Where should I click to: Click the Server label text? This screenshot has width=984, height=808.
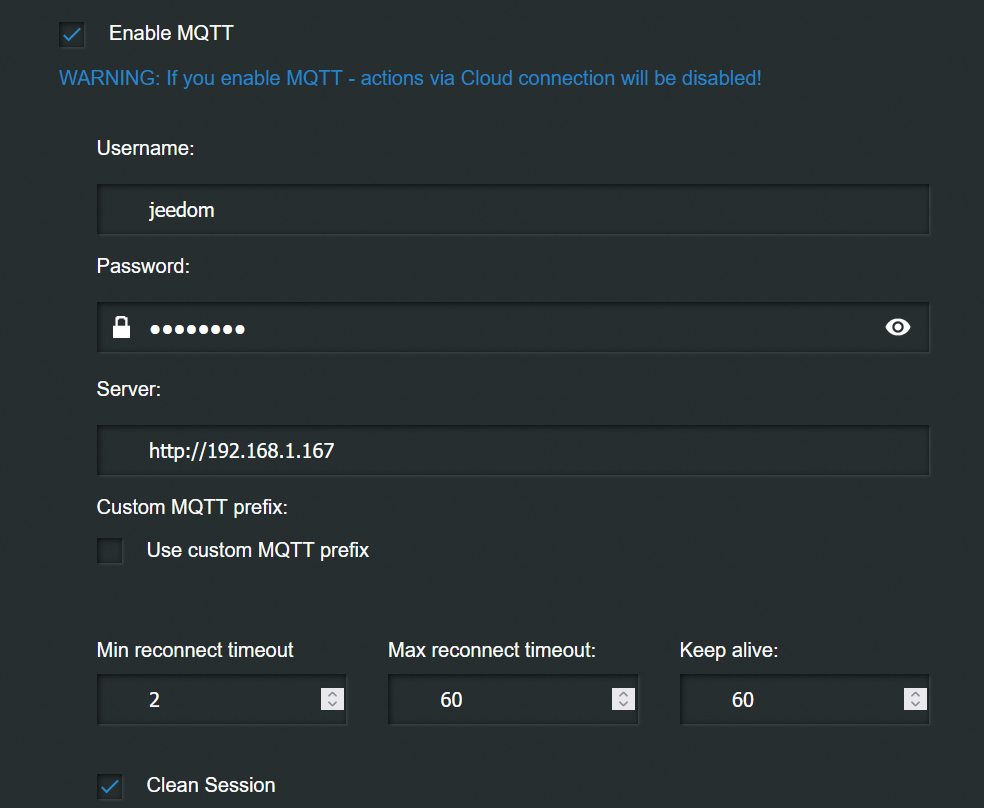tap(128, 389)
